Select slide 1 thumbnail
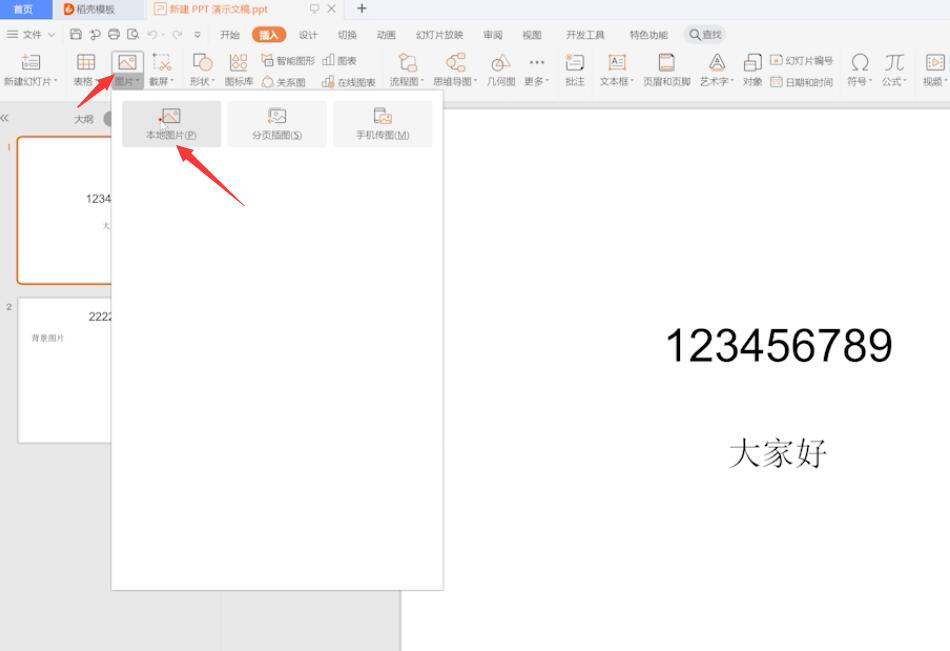Viewport: 950px width, 651px height. (65, 210)
